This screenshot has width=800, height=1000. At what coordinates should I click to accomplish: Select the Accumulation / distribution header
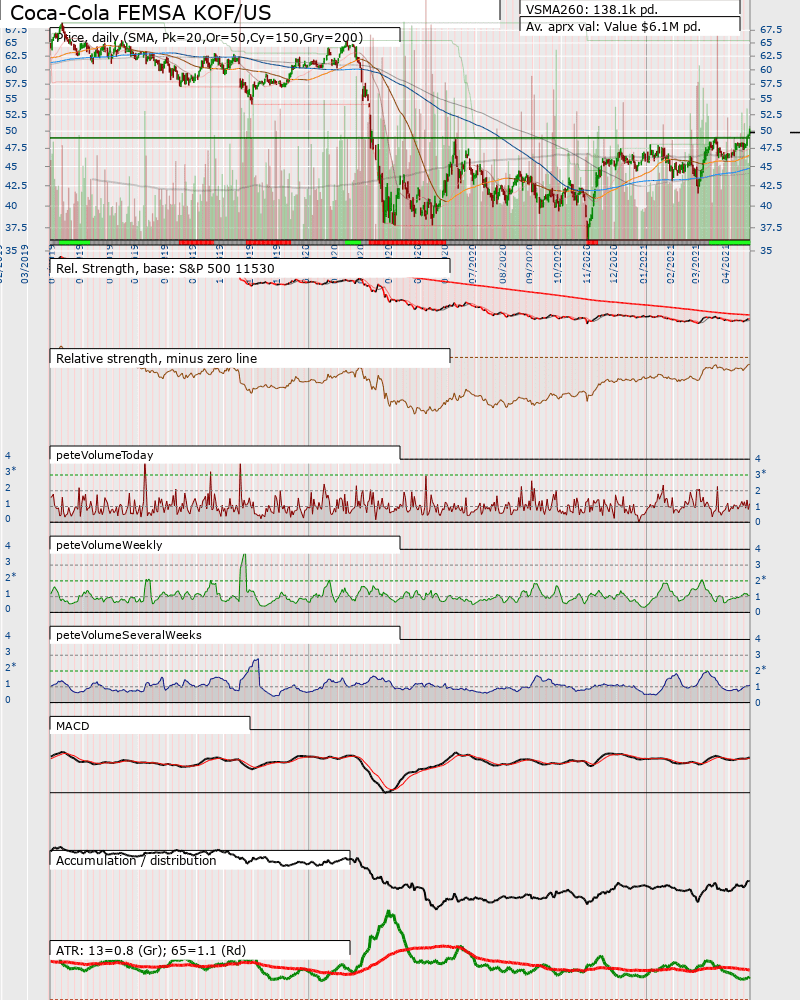tap(136, 860)
